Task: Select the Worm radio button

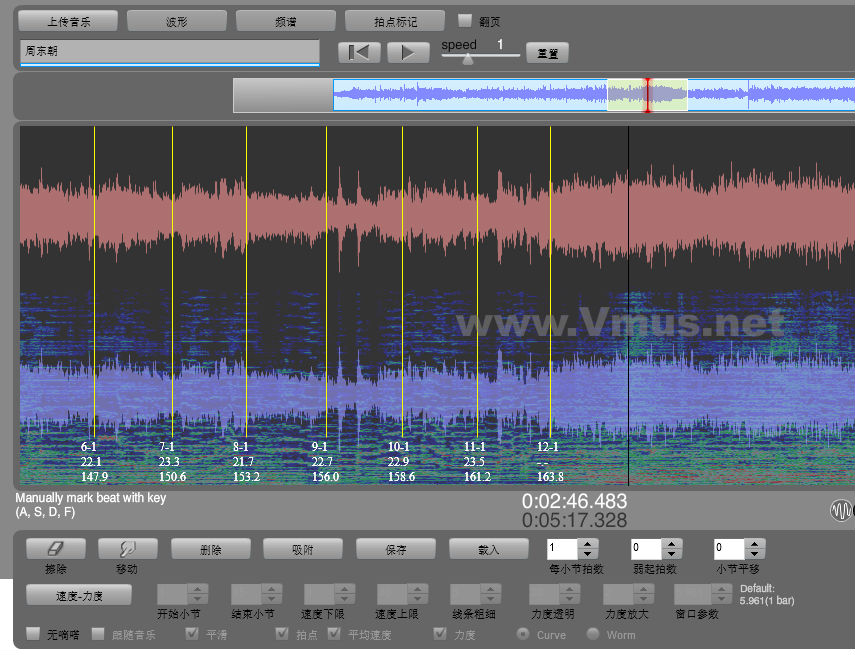Action: pos(593,634)
